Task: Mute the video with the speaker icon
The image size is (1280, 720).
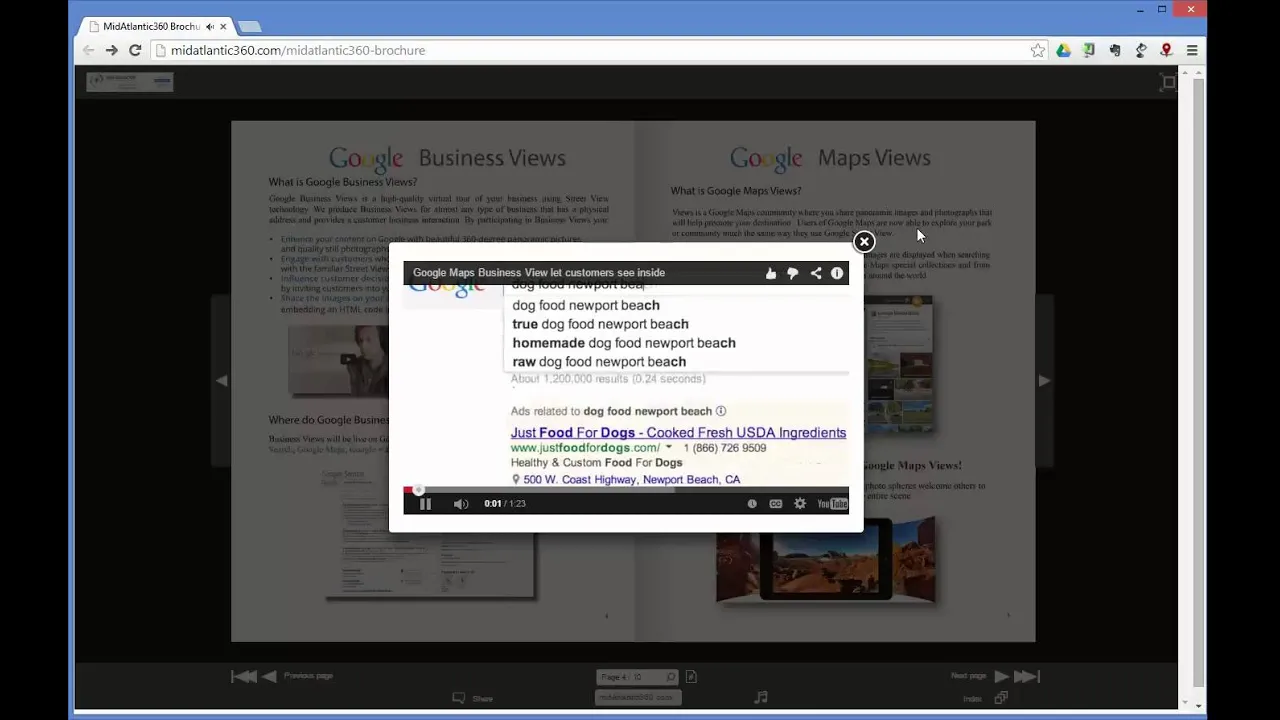Action: tap(460, 504)
